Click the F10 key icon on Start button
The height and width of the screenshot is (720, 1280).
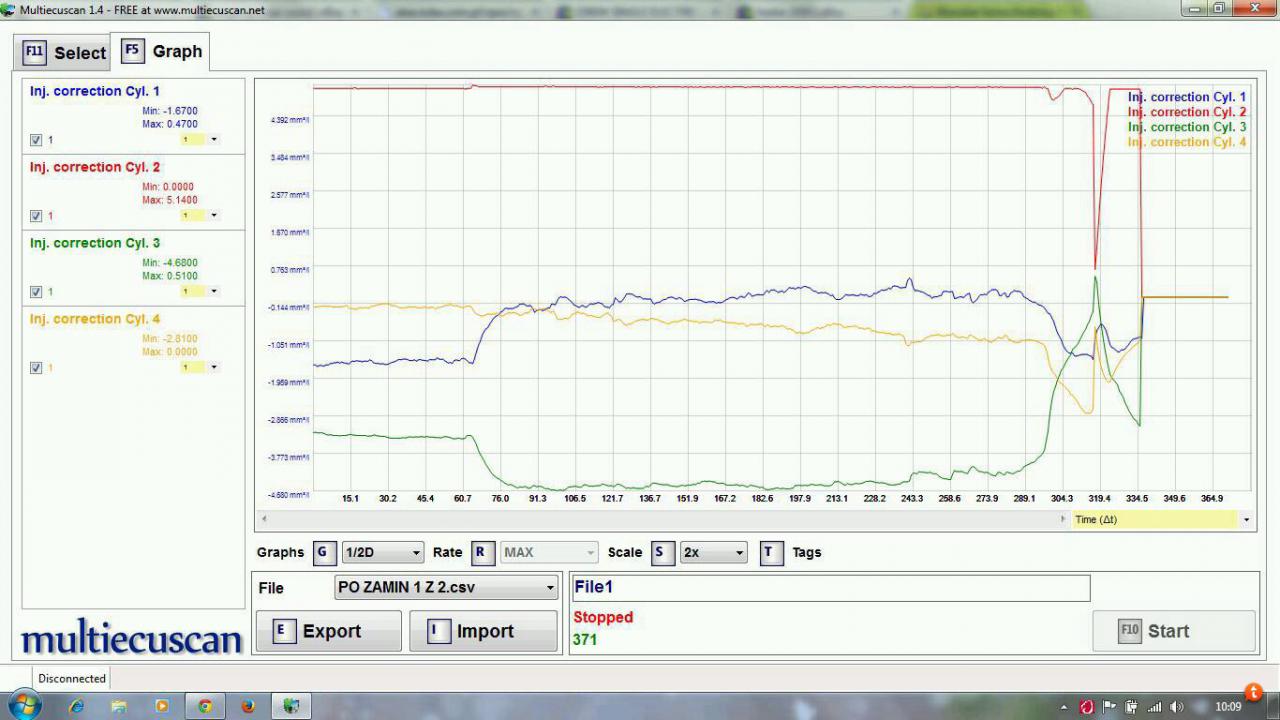pos(1129,631)
